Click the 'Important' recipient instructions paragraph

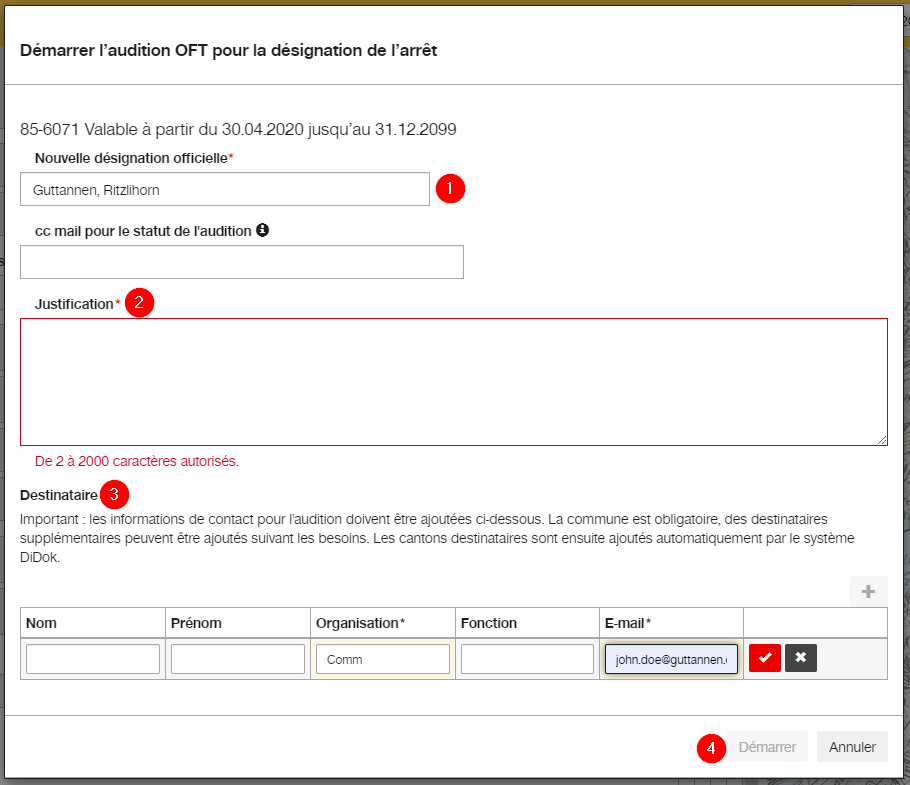click(x=437, y=538)
